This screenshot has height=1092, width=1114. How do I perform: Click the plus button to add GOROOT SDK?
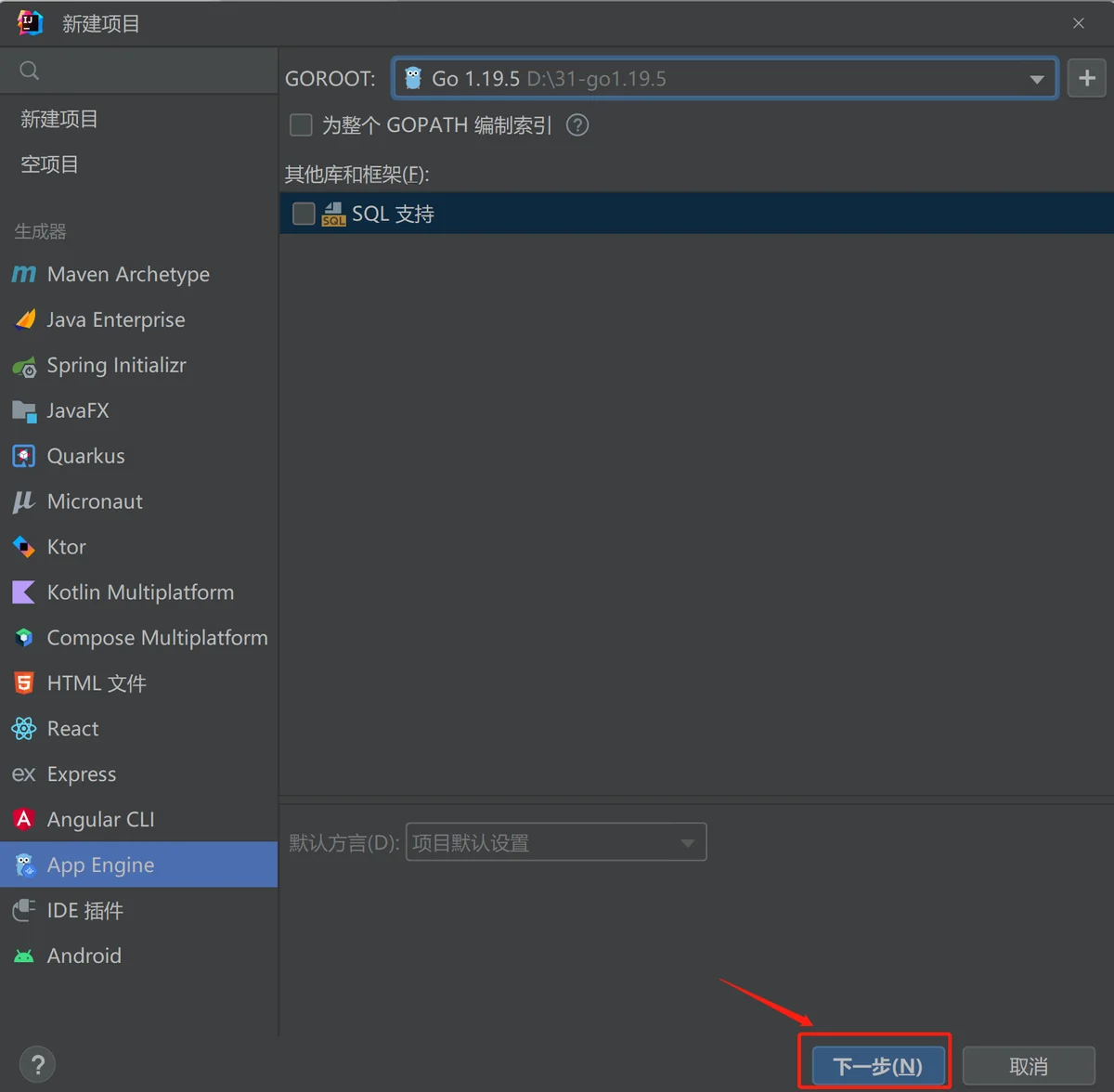pos(1087,78)
